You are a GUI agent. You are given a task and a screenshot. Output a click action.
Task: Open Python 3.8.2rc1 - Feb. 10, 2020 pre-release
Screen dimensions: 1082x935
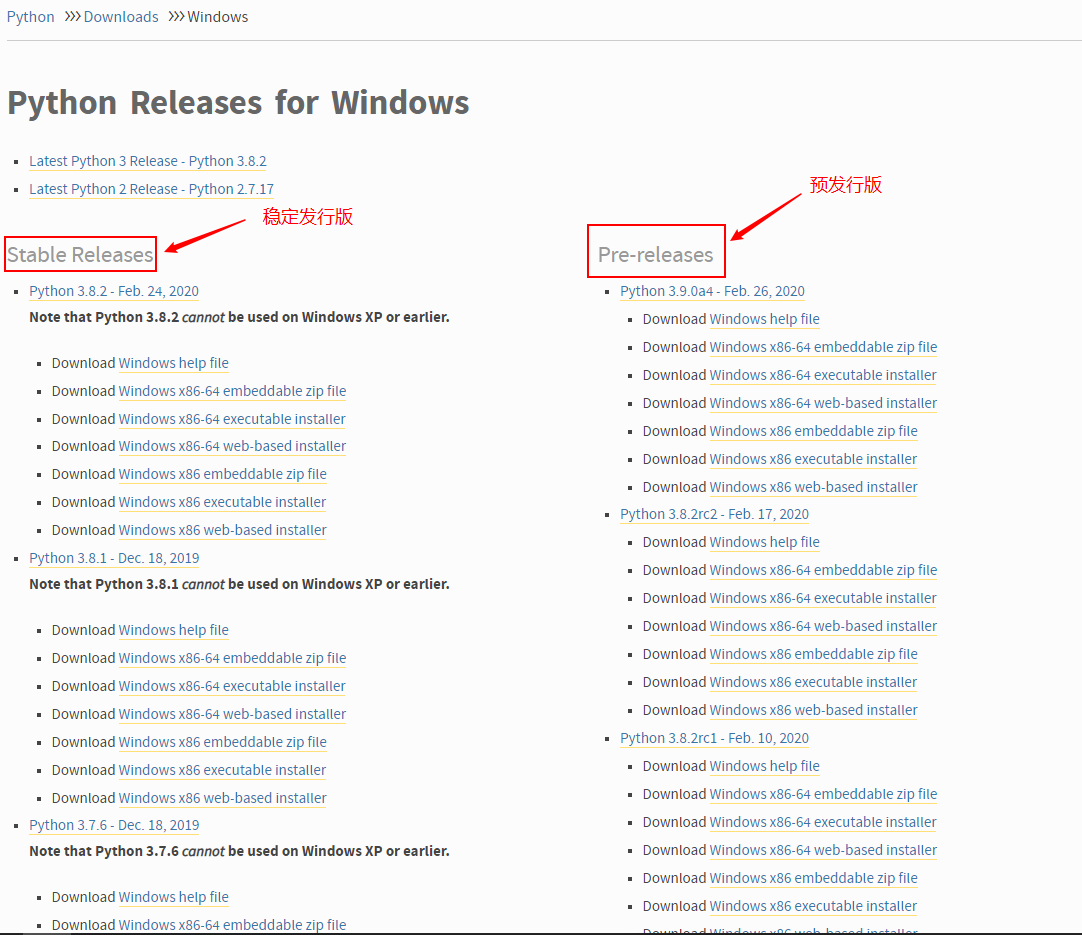click(714, 738)
